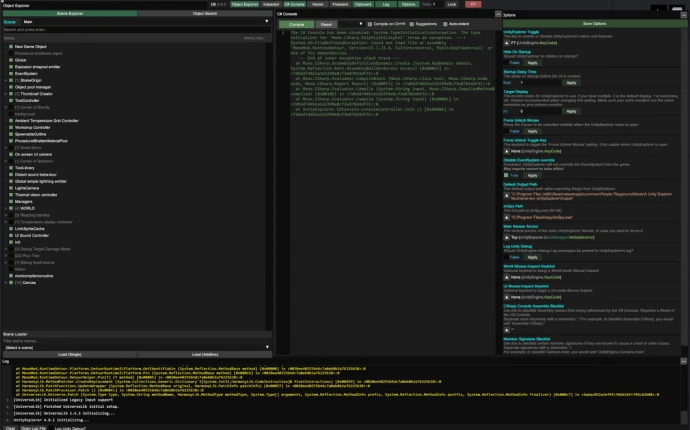690x430 pixels.
Task: Enable the Compile on Ctrl+R checkbox
Action: tap(370, 24)
